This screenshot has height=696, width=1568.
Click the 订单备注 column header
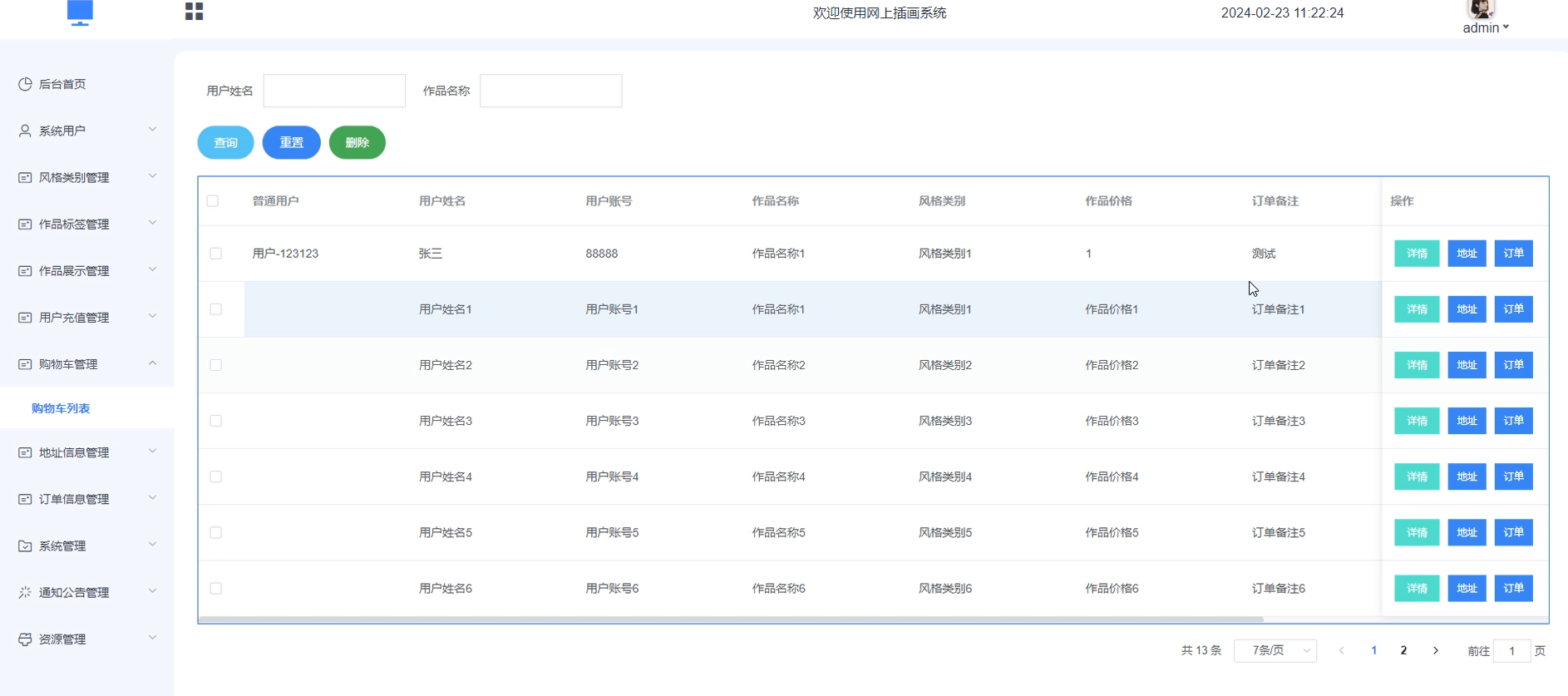[1275, 200]
